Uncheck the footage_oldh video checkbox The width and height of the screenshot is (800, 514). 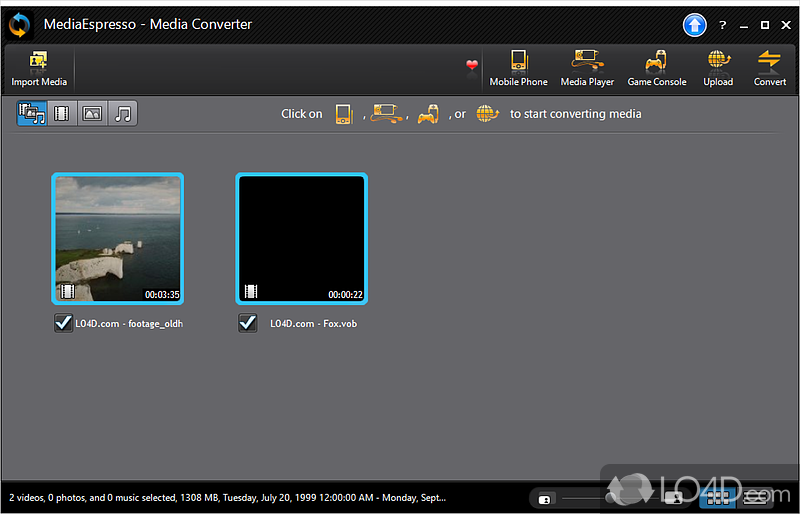[63, 323]
